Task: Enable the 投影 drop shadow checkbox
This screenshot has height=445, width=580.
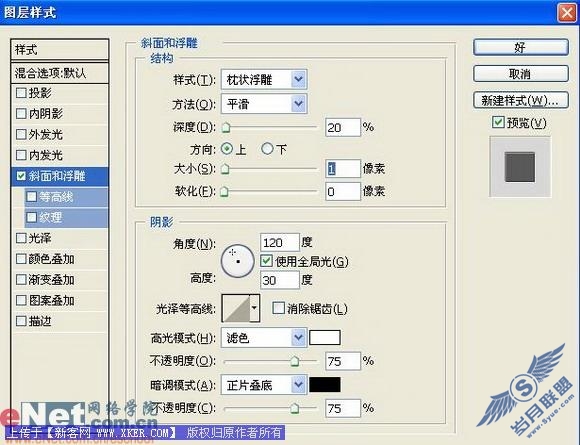Action: (x=21, y=92)
